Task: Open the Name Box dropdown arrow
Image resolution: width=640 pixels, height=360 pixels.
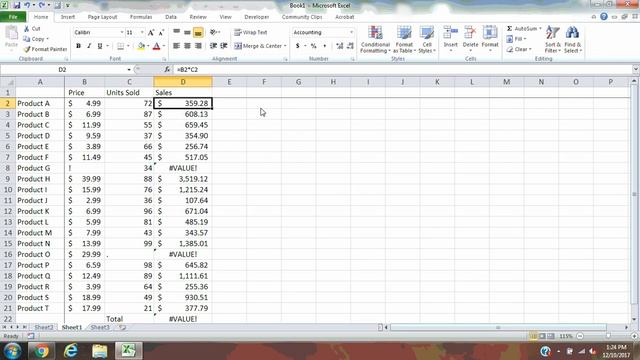Action: pyautogui.click(x=129, y=70)
